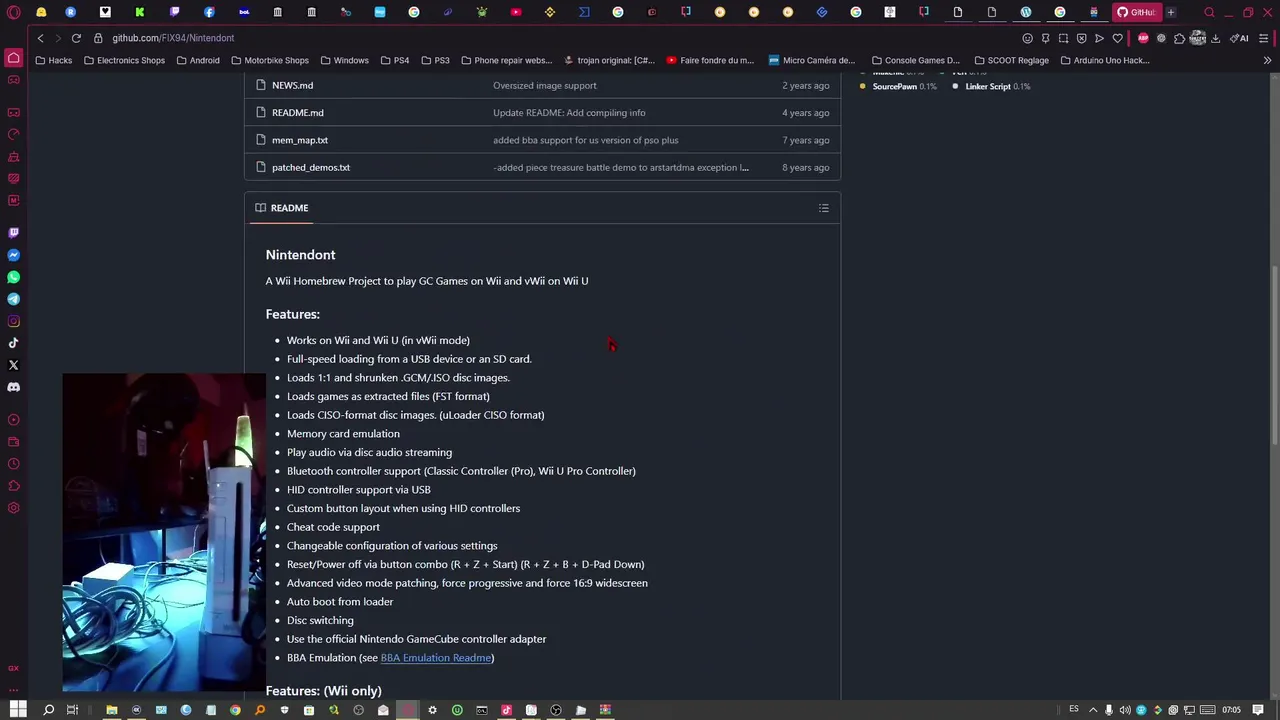The image size is (1280, 720).
Task: Open the Hacks bookmarks folder
Action: [54, 60]
